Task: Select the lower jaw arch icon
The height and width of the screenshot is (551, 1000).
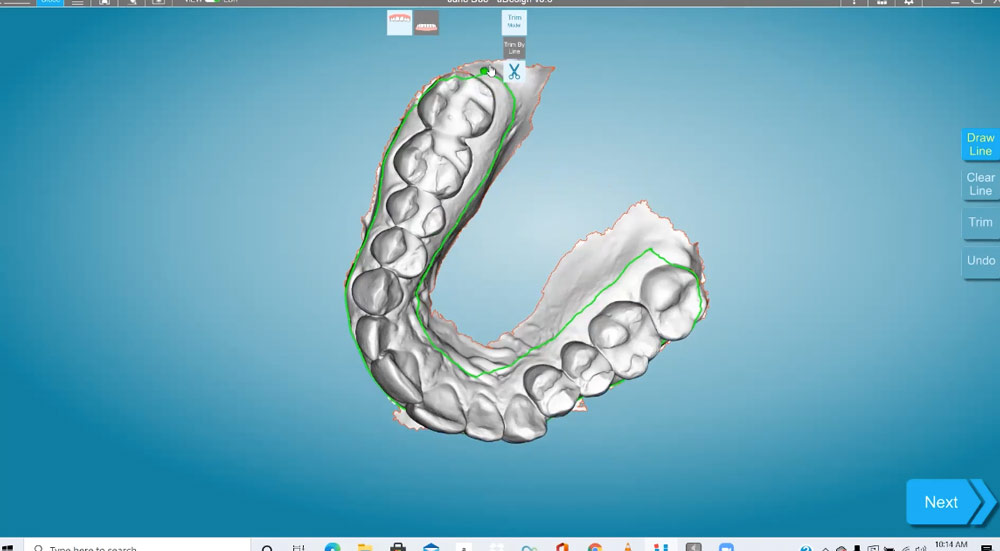Action: (427, 23)
